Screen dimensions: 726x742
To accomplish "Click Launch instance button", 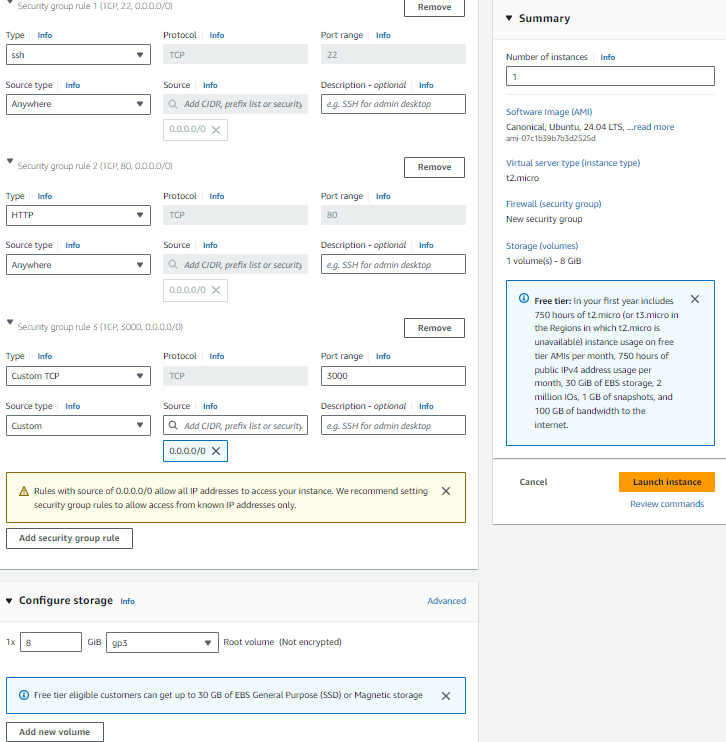I will pos(666,482).
